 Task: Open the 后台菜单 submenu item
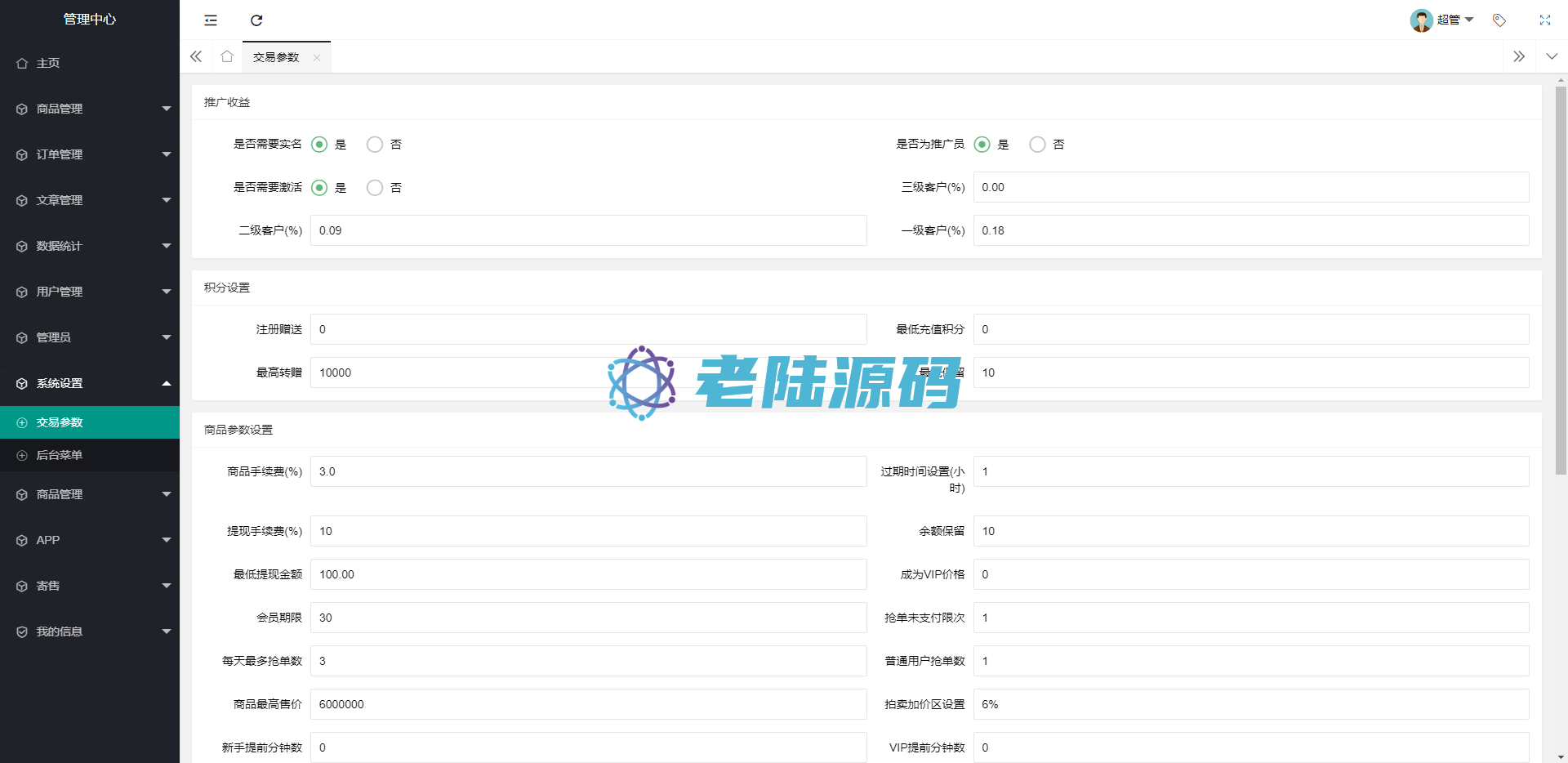[60, 455]
